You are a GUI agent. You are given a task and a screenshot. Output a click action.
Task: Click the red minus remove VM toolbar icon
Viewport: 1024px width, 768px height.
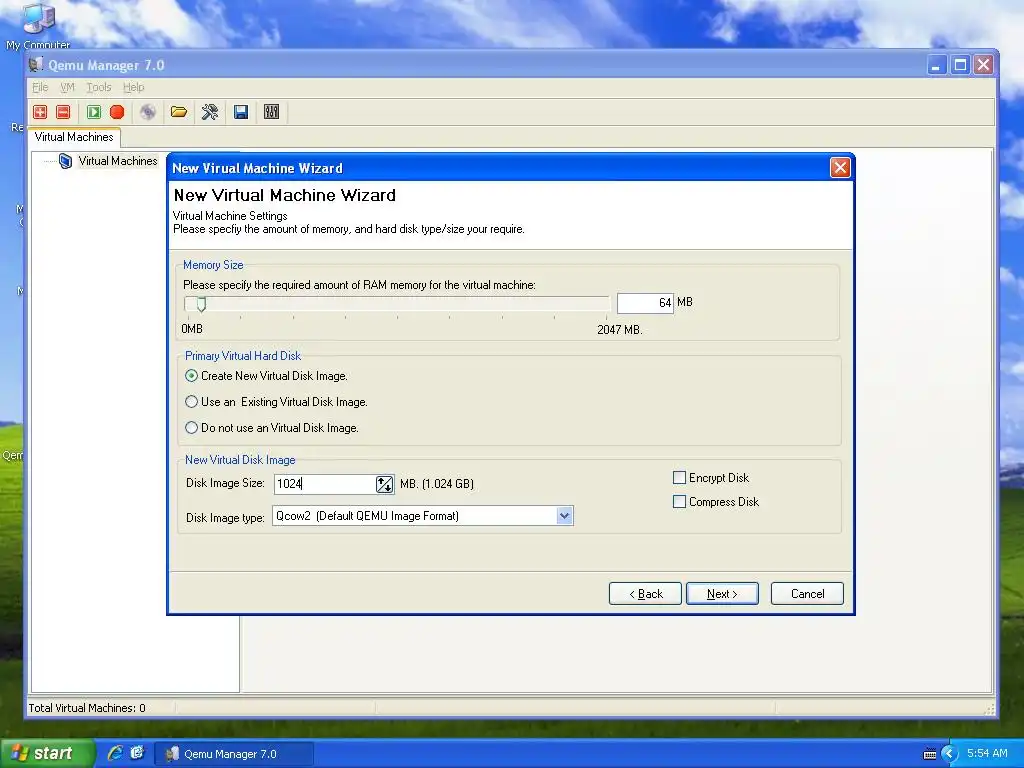63,112
